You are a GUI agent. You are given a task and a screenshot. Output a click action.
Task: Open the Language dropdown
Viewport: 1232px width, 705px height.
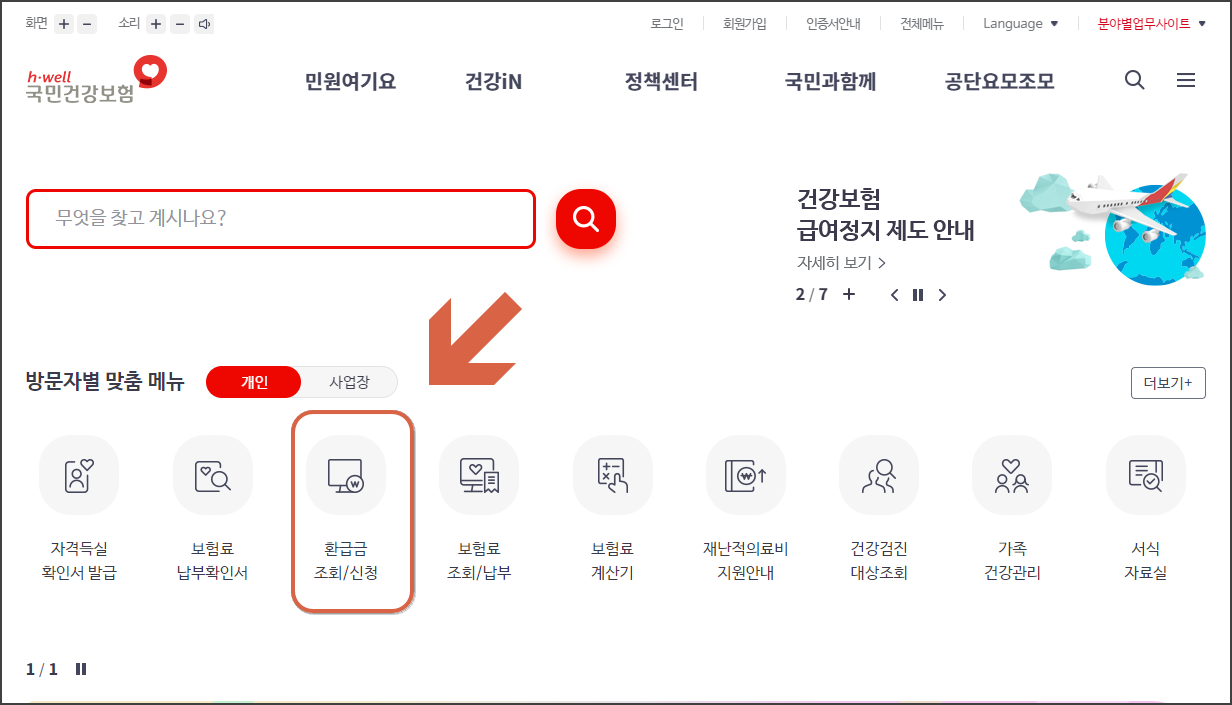(1018, 23)
